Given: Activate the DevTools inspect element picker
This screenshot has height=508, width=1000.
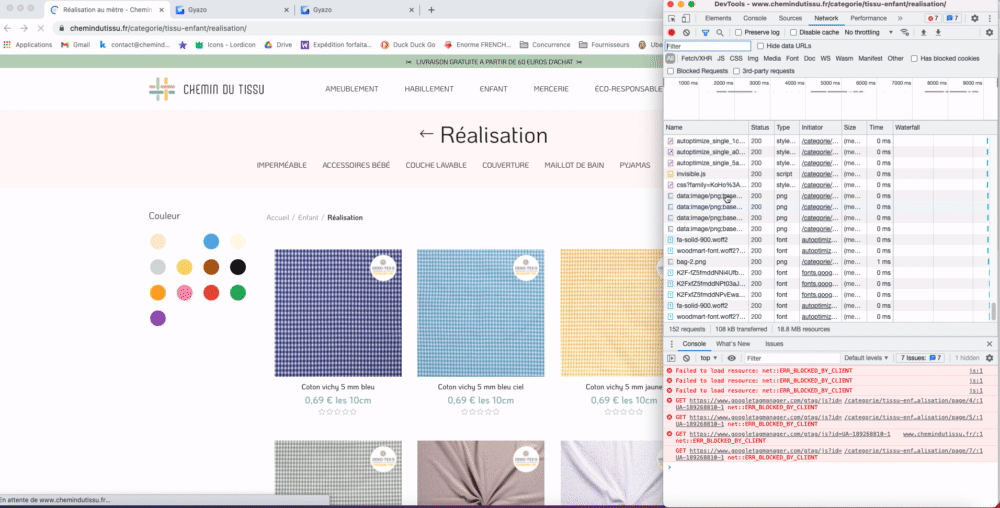Looking at the screenshot, I should coord(672,18).
